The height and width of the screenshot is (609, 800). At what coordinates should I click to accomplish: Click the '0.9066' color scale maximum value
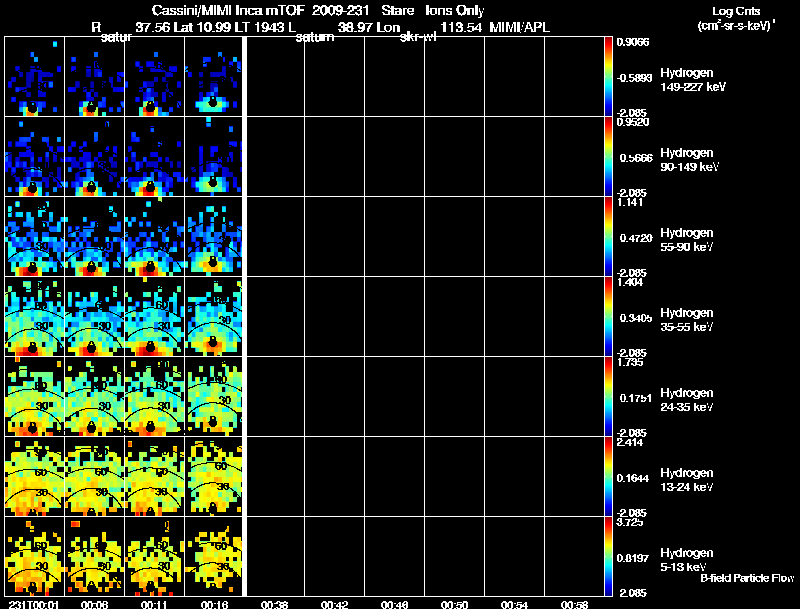point(633,42)
